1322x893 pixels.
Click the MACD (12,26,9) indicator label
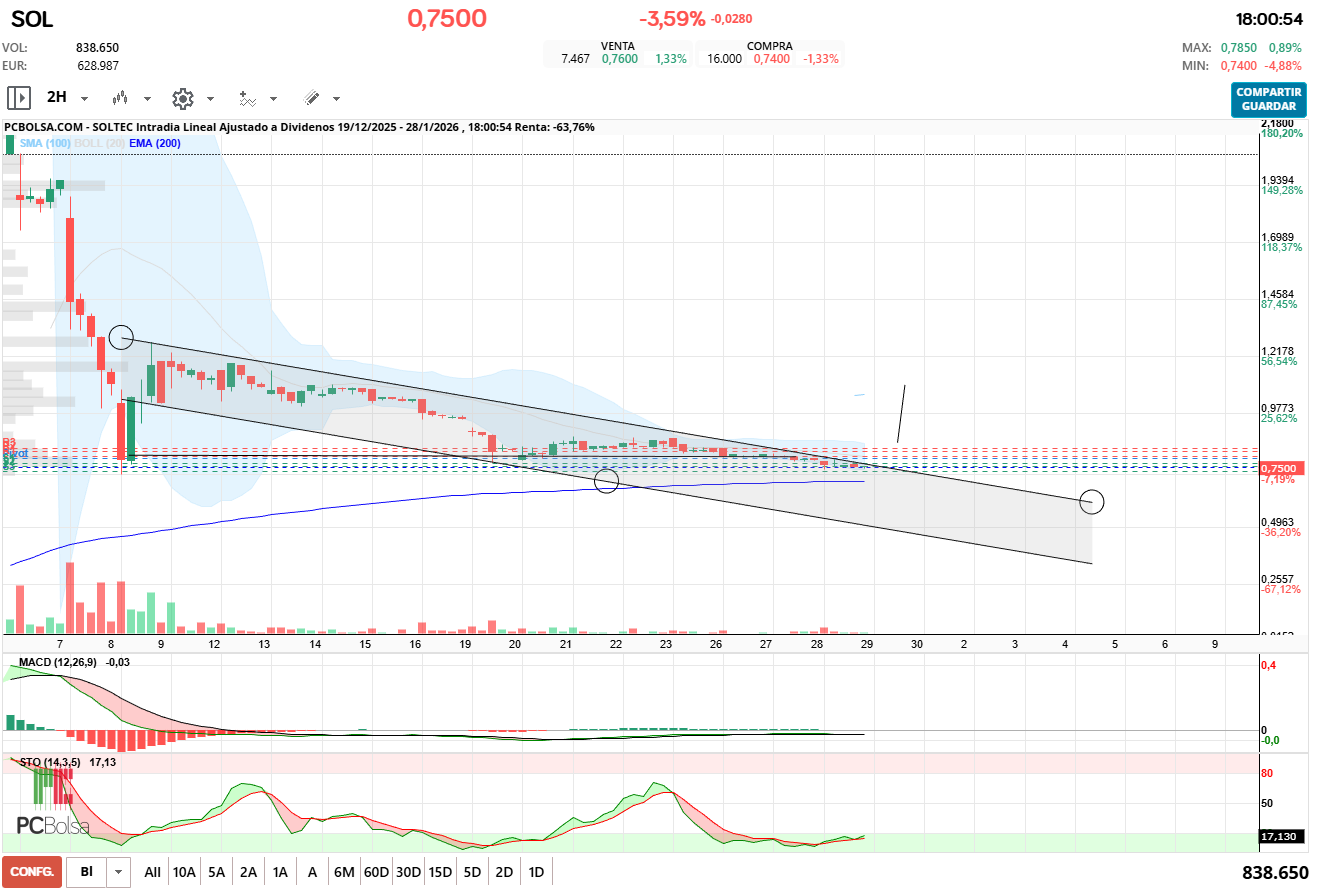[60, 662]
